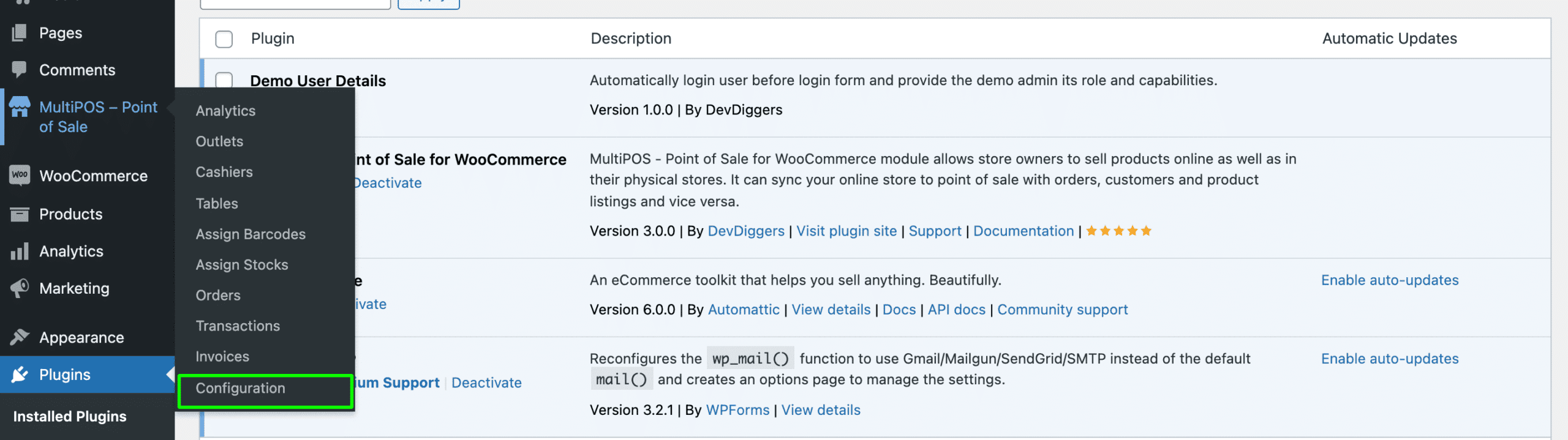This screenshot has height=440, width=1568.
Task: Open WooCommerce Docs link
Action: [899, 309]
